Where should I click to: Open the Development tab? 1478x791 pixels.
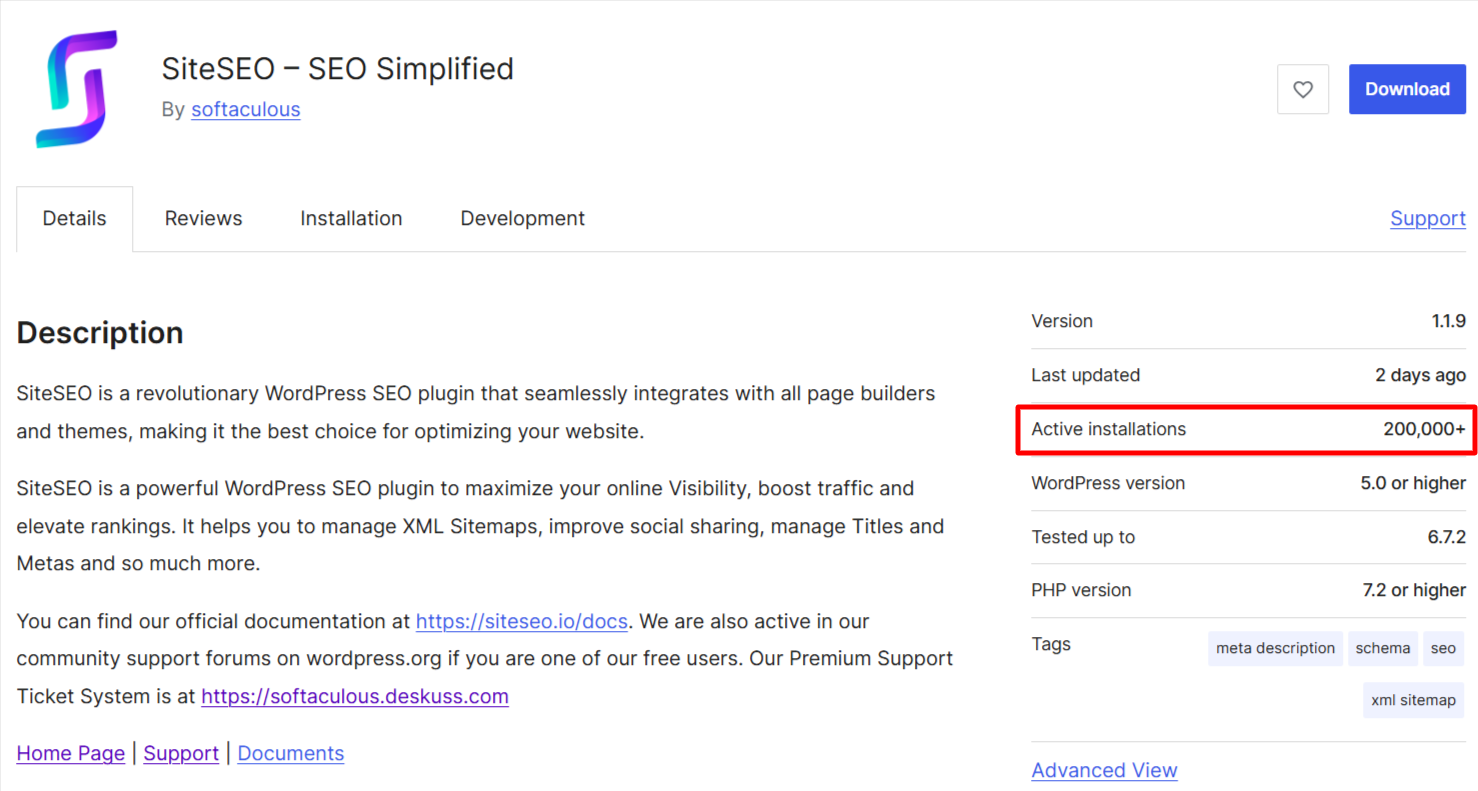523,218
